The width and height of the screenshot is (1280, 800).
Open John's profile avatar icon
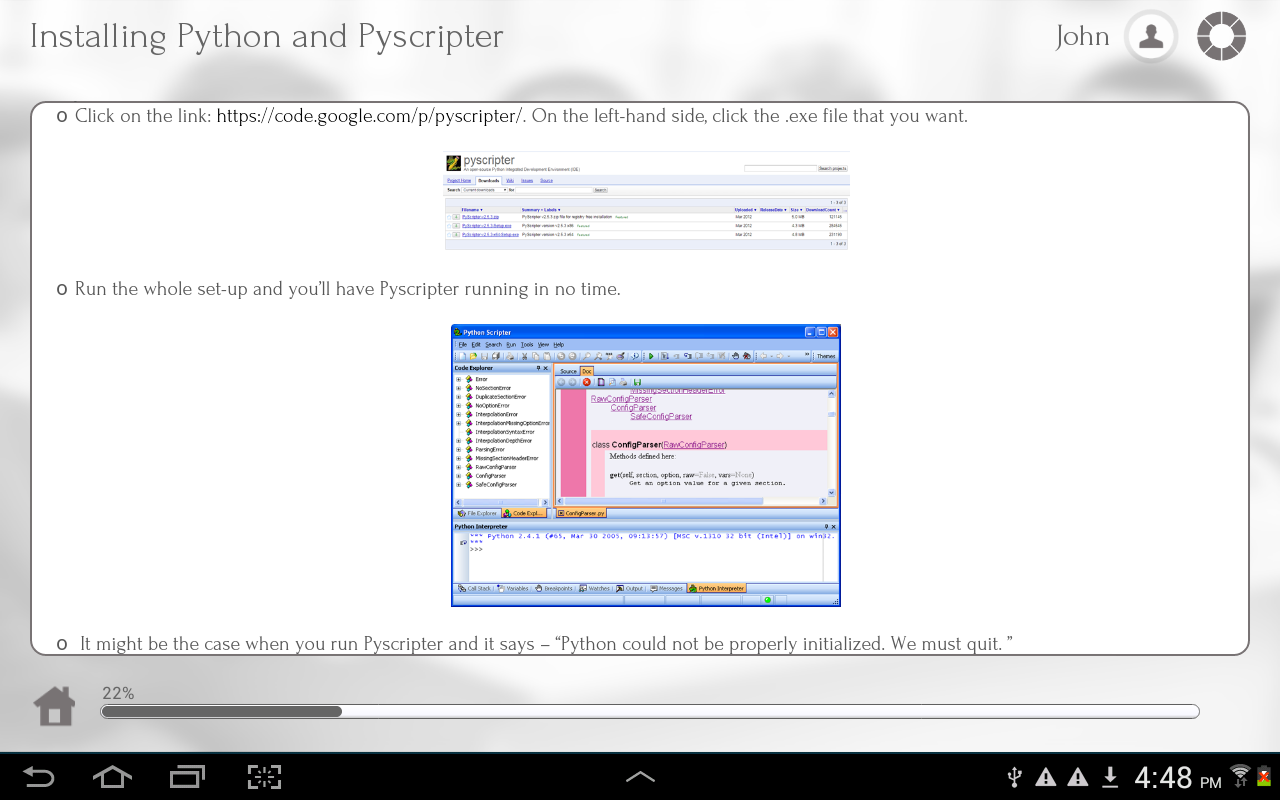pyautogui.click(x=1150, y=36)
